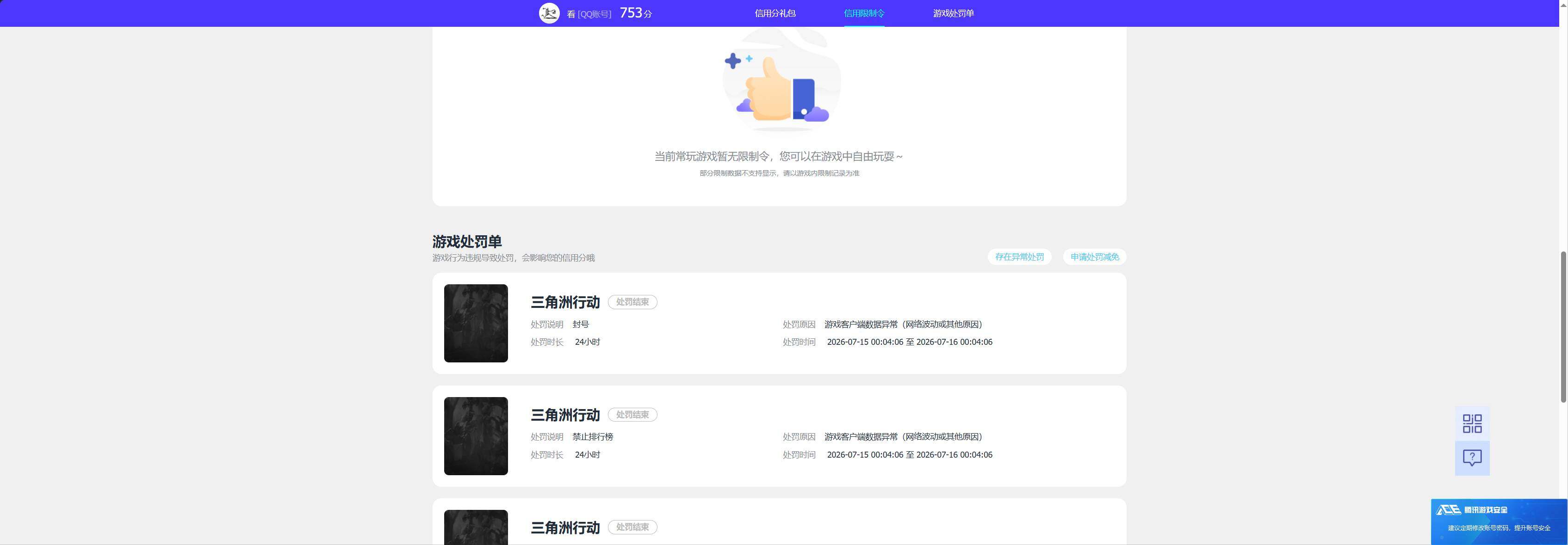This screenshot has width=1568, height=545.
Task: Click the 753分 credit score
Action: click(635, 13)
